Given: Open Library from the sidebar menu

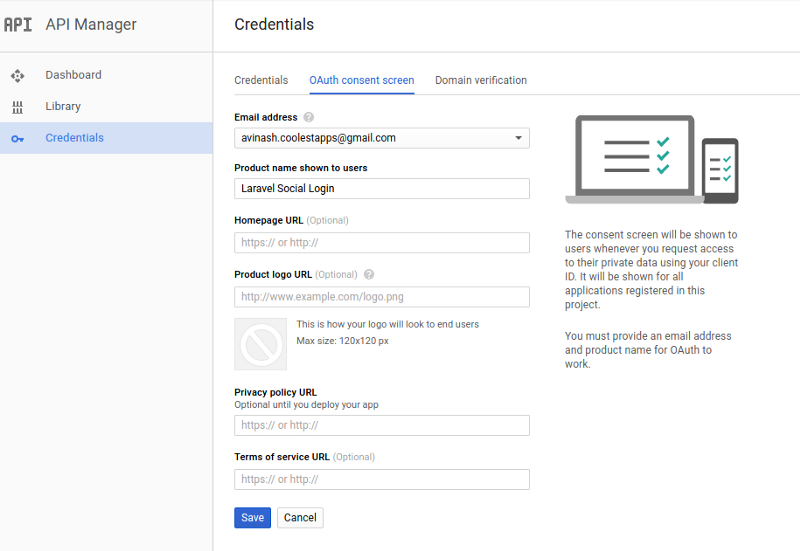Looking at the screenshot, I should tap(63, 107).
